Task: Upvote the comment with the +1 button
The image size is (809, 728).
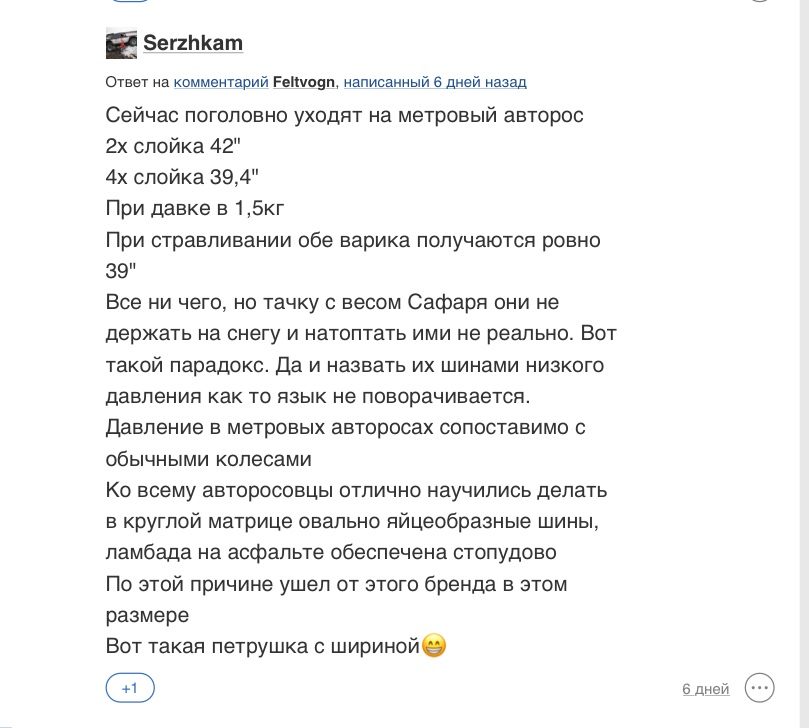Action: [130, 688]
